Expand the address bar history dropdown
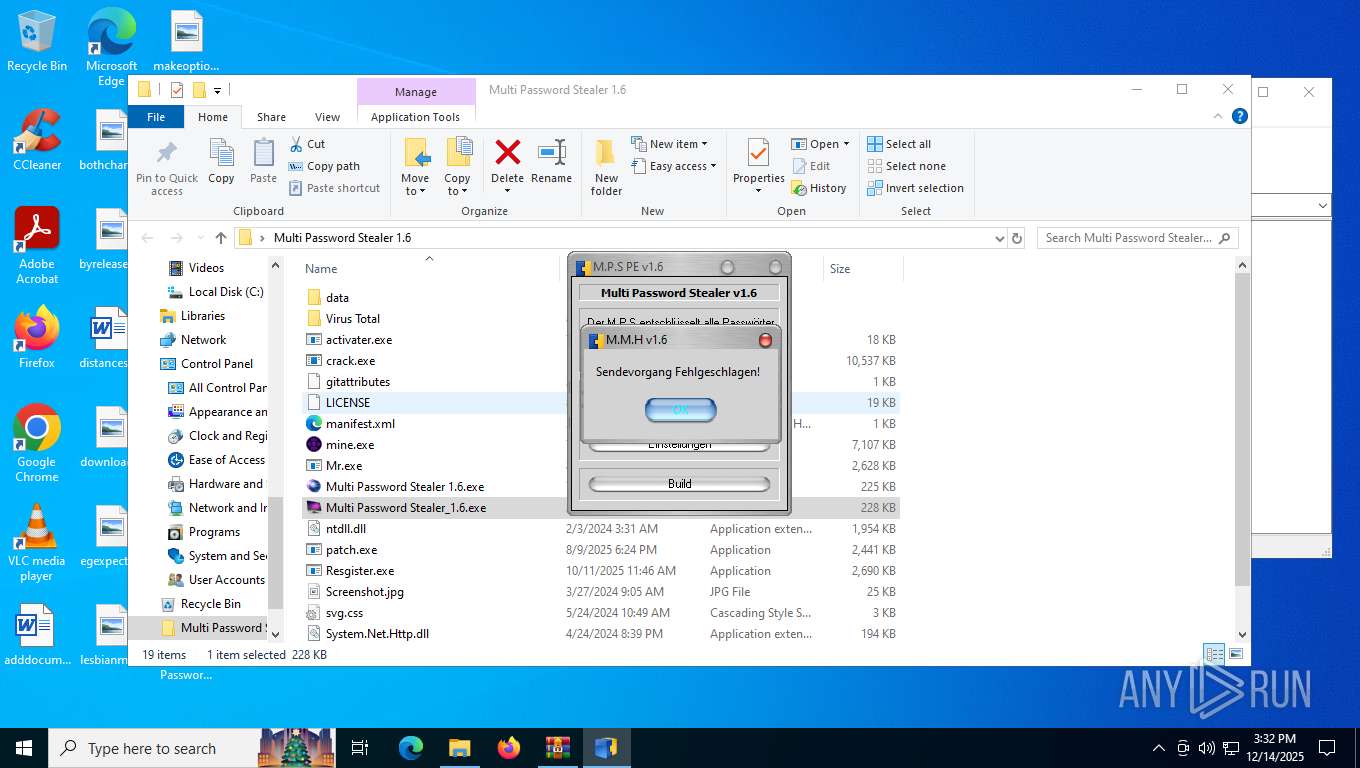 [x=999, y=238]
